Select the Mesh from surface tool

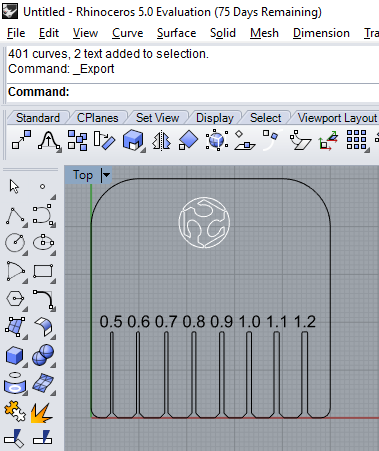tap(43, 383)
